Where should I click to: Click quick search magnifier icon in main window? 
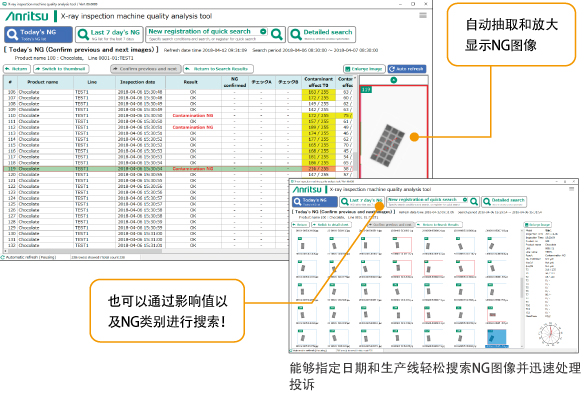point(277,35)
